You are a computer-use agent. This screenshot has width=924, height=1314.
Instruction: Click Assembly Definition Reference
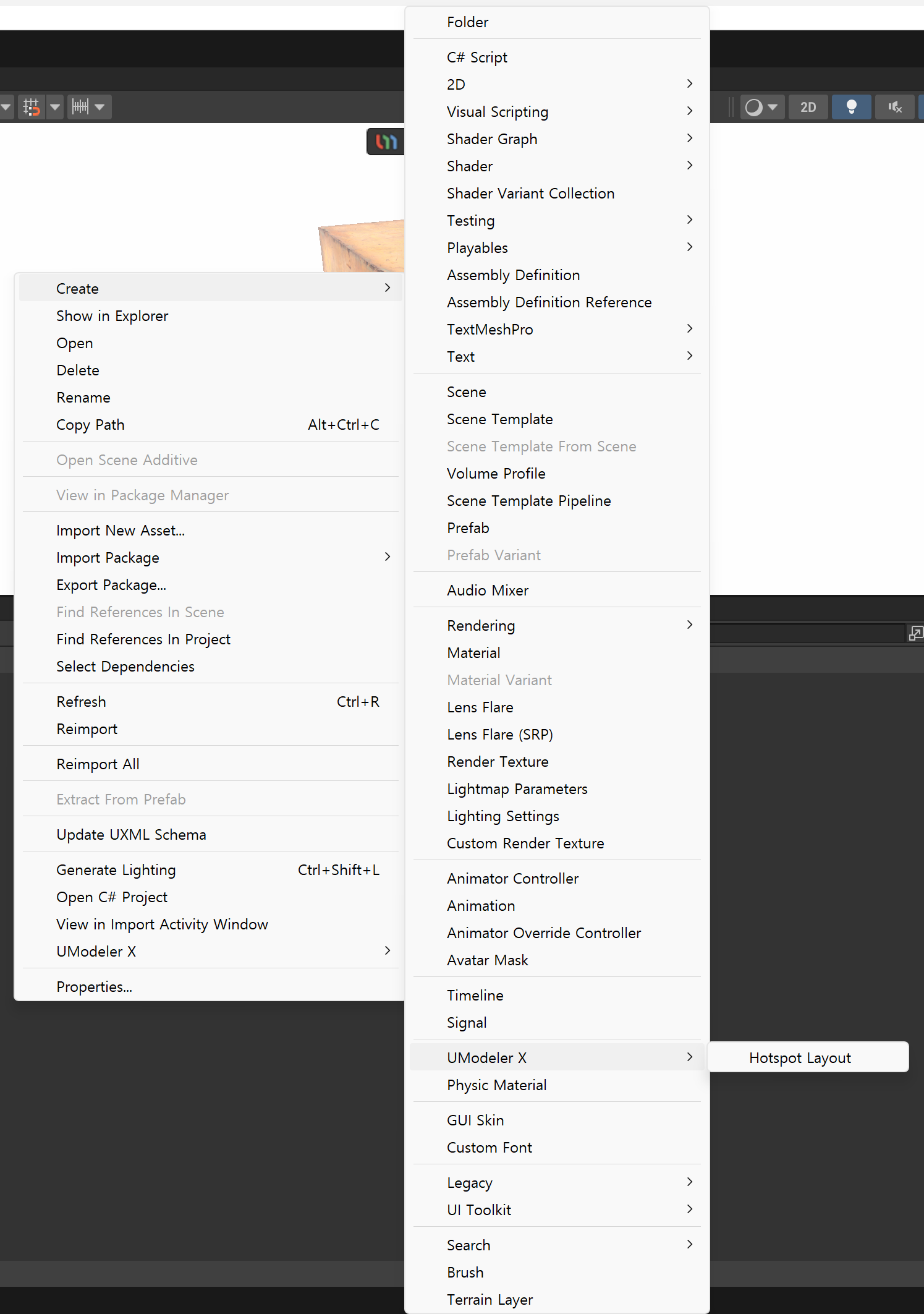557,302
